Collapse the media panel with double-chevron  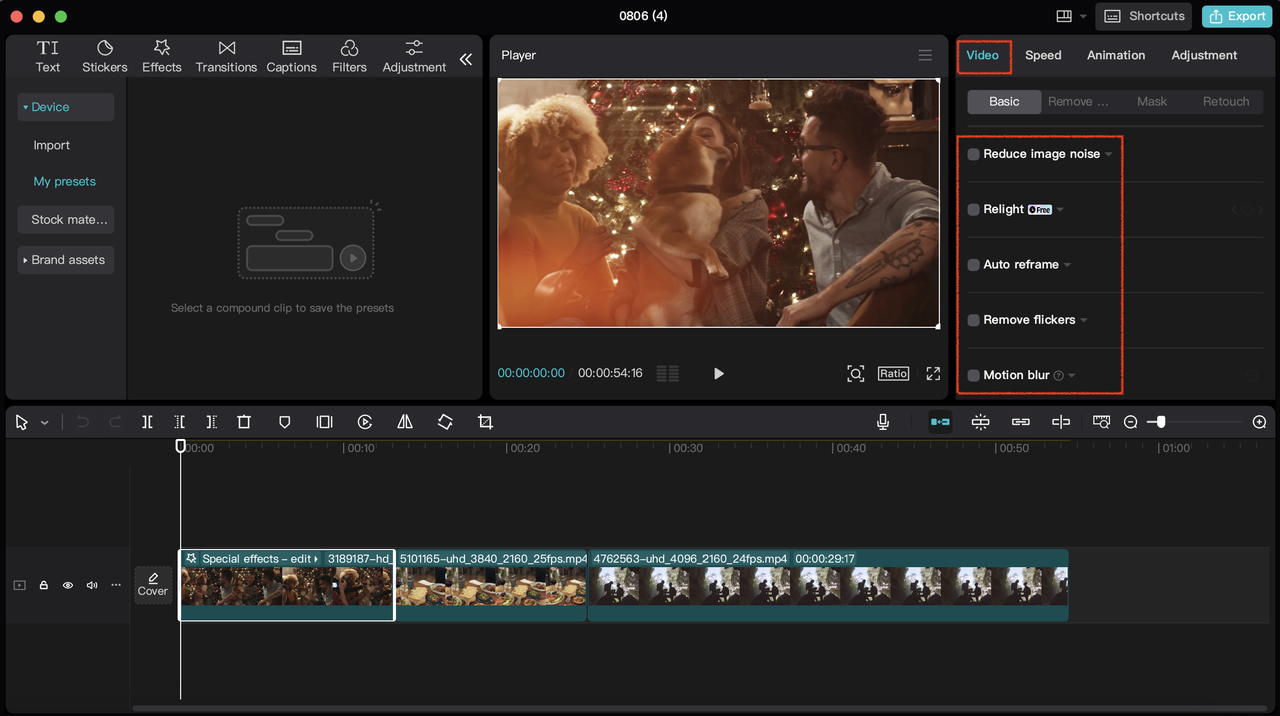(466, 59)
